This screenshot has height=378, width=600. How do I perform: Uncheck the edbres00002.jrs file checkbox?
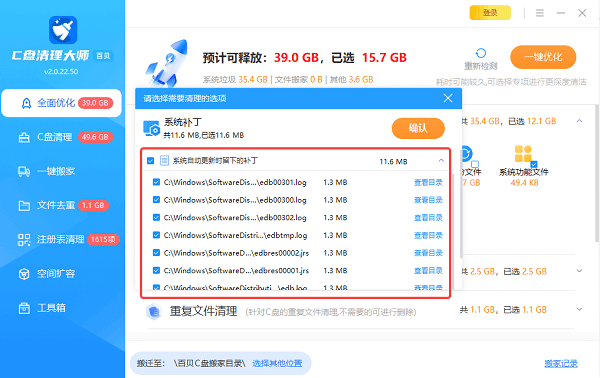pos(156,253)
